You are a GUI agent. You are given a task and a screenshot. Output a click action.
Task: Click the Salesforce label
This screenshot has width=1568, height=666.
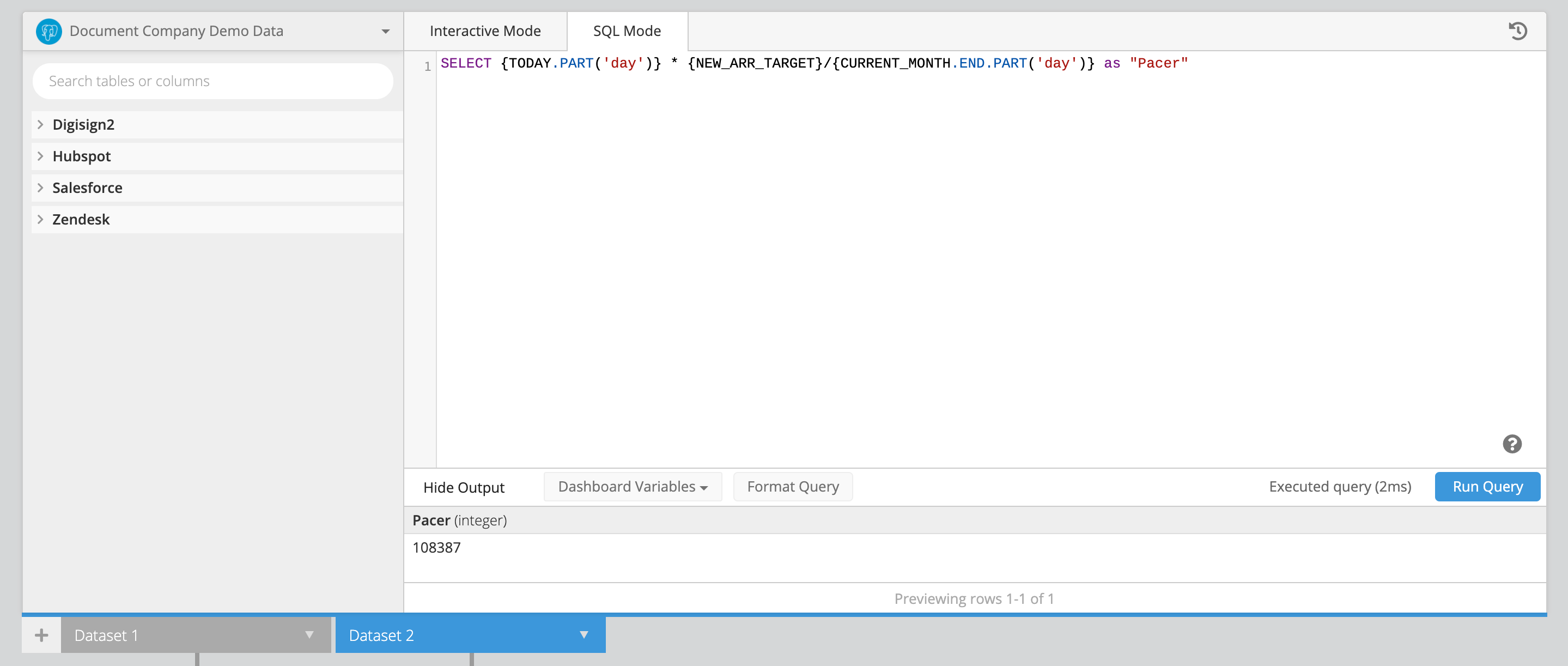pos(87,187)
